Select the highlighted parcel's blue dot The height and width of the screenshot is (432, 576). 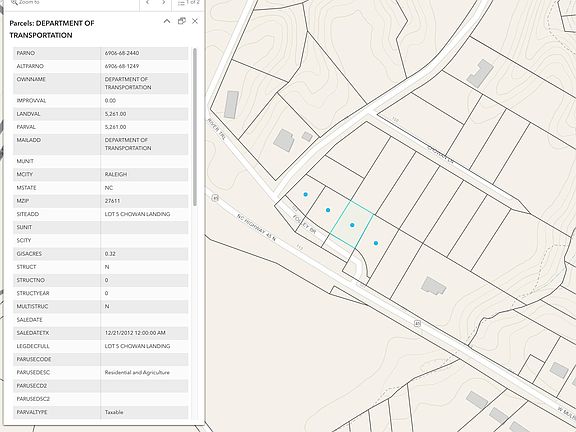[x=352, y=225]
